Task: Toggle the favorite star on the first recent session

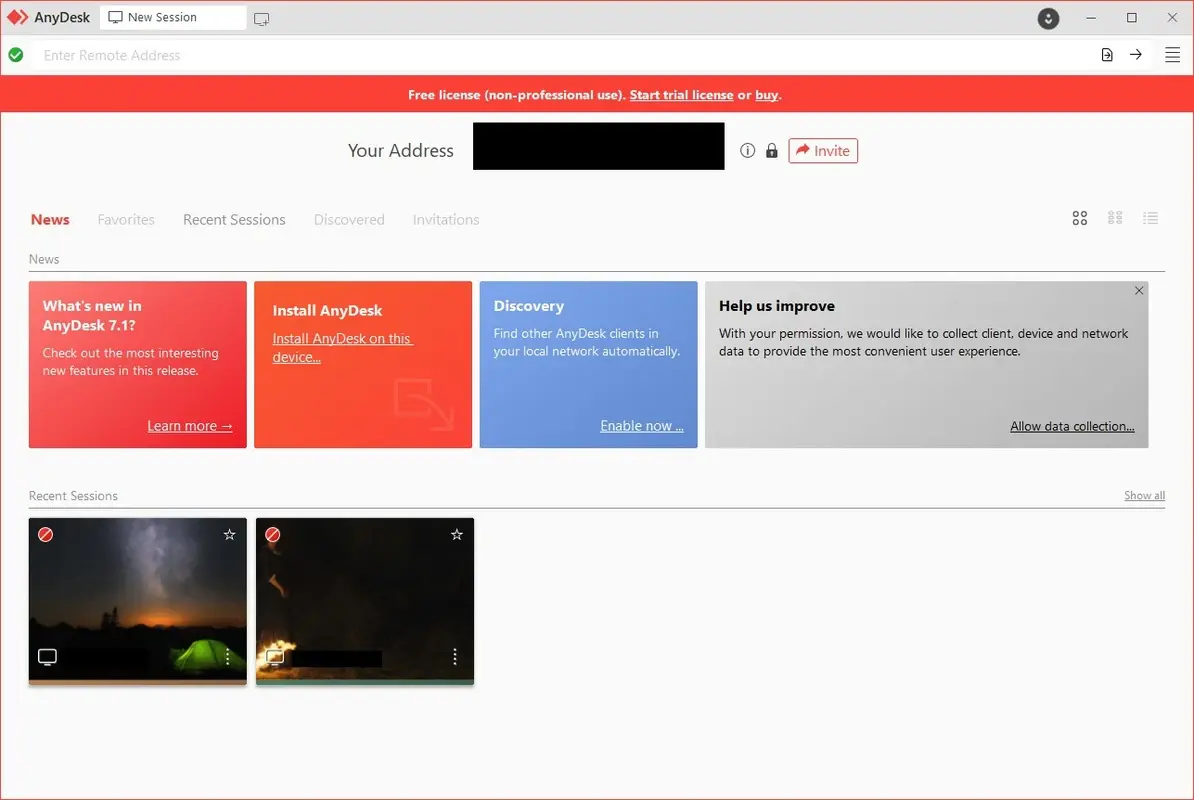Action: [229, 534]
